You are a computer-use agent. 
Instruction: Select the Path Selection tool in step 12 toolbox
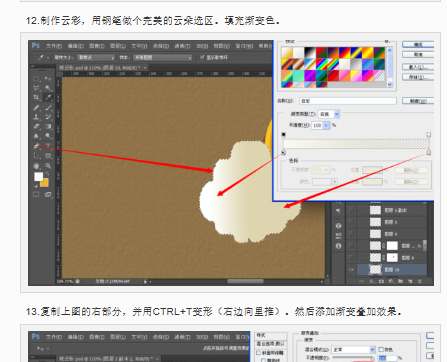click(36, 155)
